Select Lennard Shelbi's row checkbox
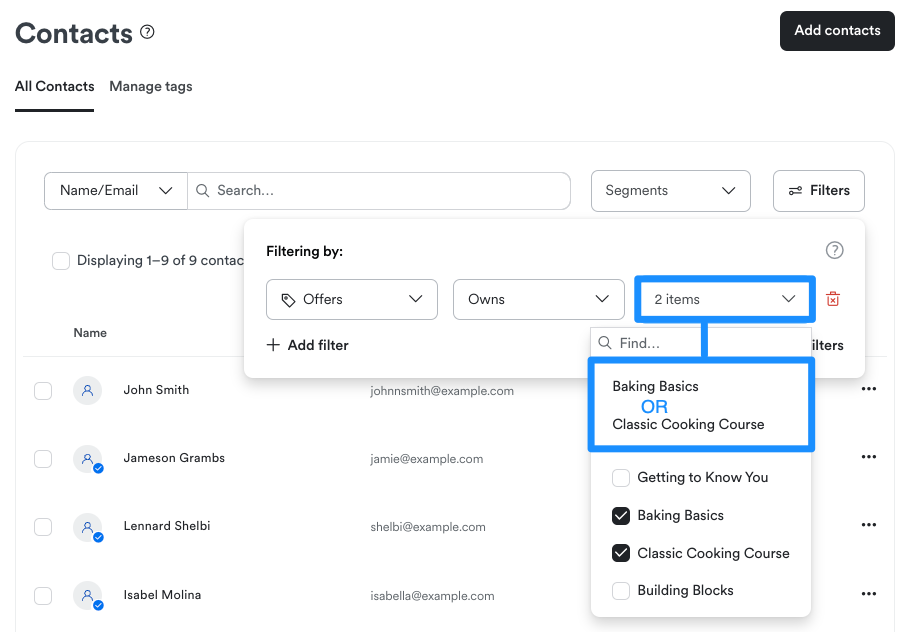Screen dimensions: 911x632 (43, 527)
